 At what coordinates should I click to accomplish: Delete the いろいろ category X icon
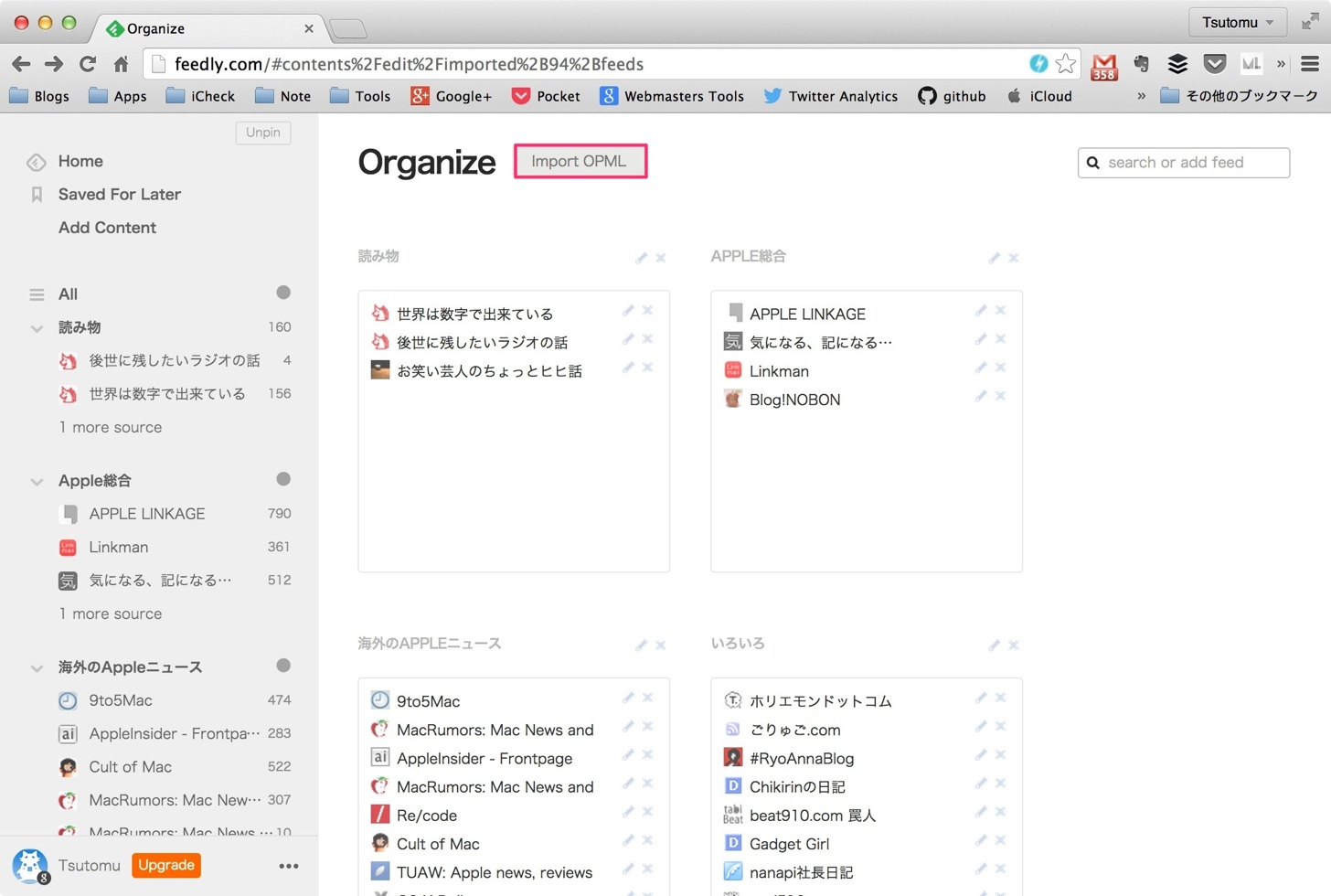(1014, 645)
